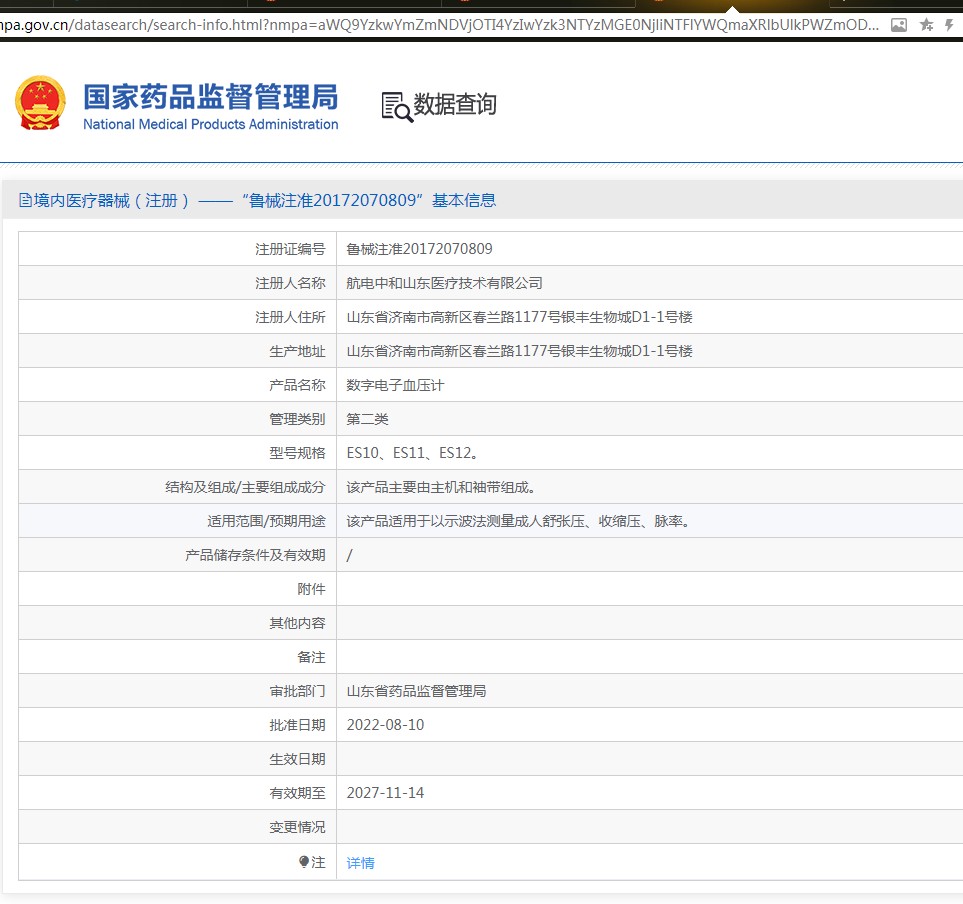The height and width of the screenshot is (904, 963).
Task: Click approval date 2022-08-10
Action: [x=385, y=725]
